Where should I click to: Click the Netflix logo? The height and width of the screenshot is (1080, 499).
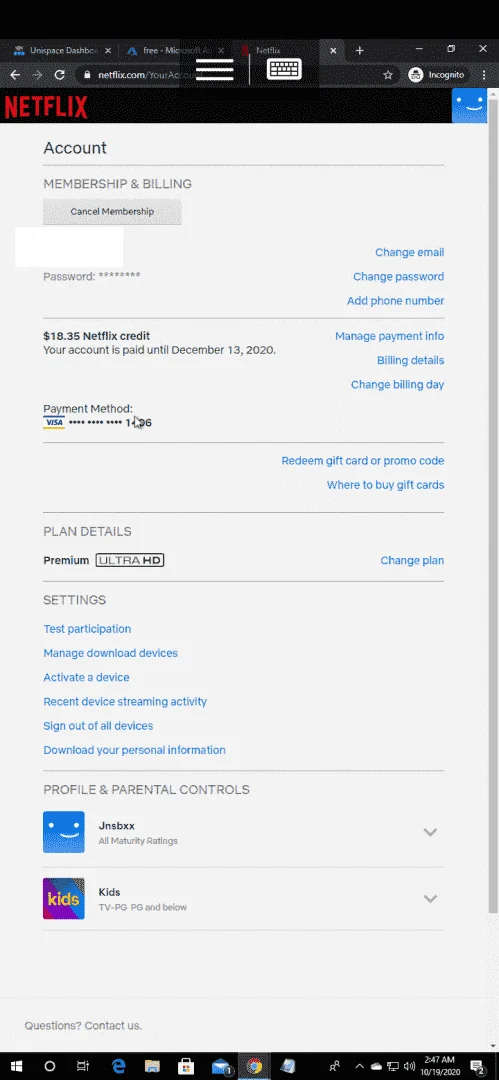[x=46, y=107]
